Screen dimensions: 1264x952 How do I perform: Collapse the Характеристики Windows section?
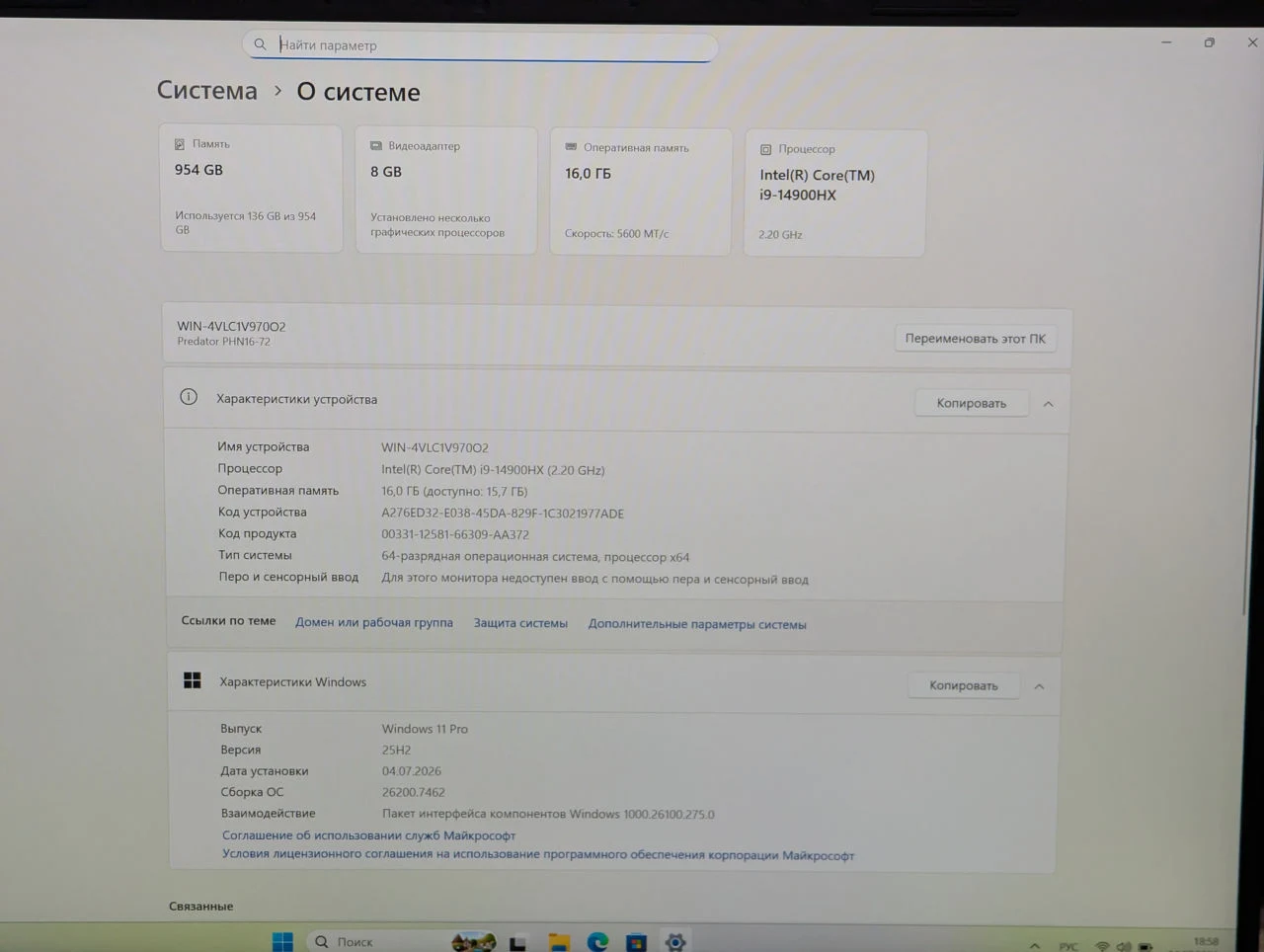(1039, 686)
